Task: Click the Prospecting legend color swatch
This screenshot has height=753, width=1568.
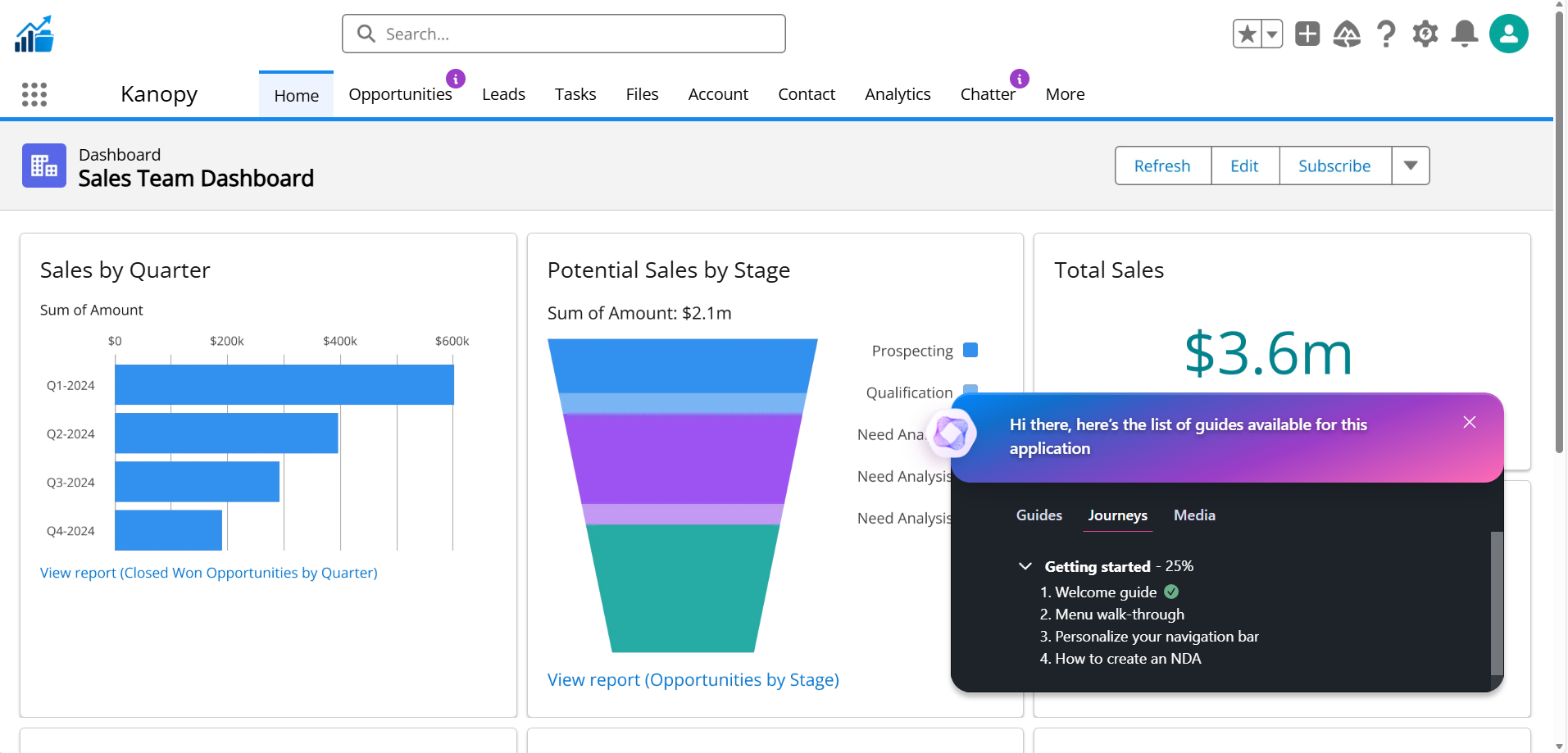Action: tap(970, 351)
